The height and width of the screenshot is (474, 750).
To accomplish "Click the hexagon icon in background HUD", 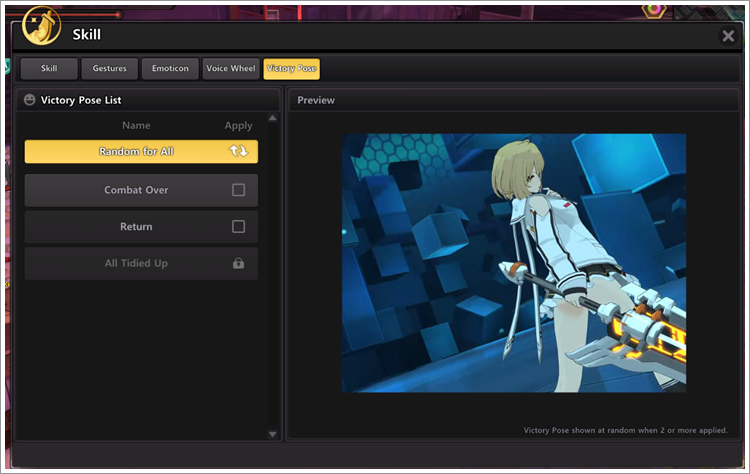I will click(654, 11).
